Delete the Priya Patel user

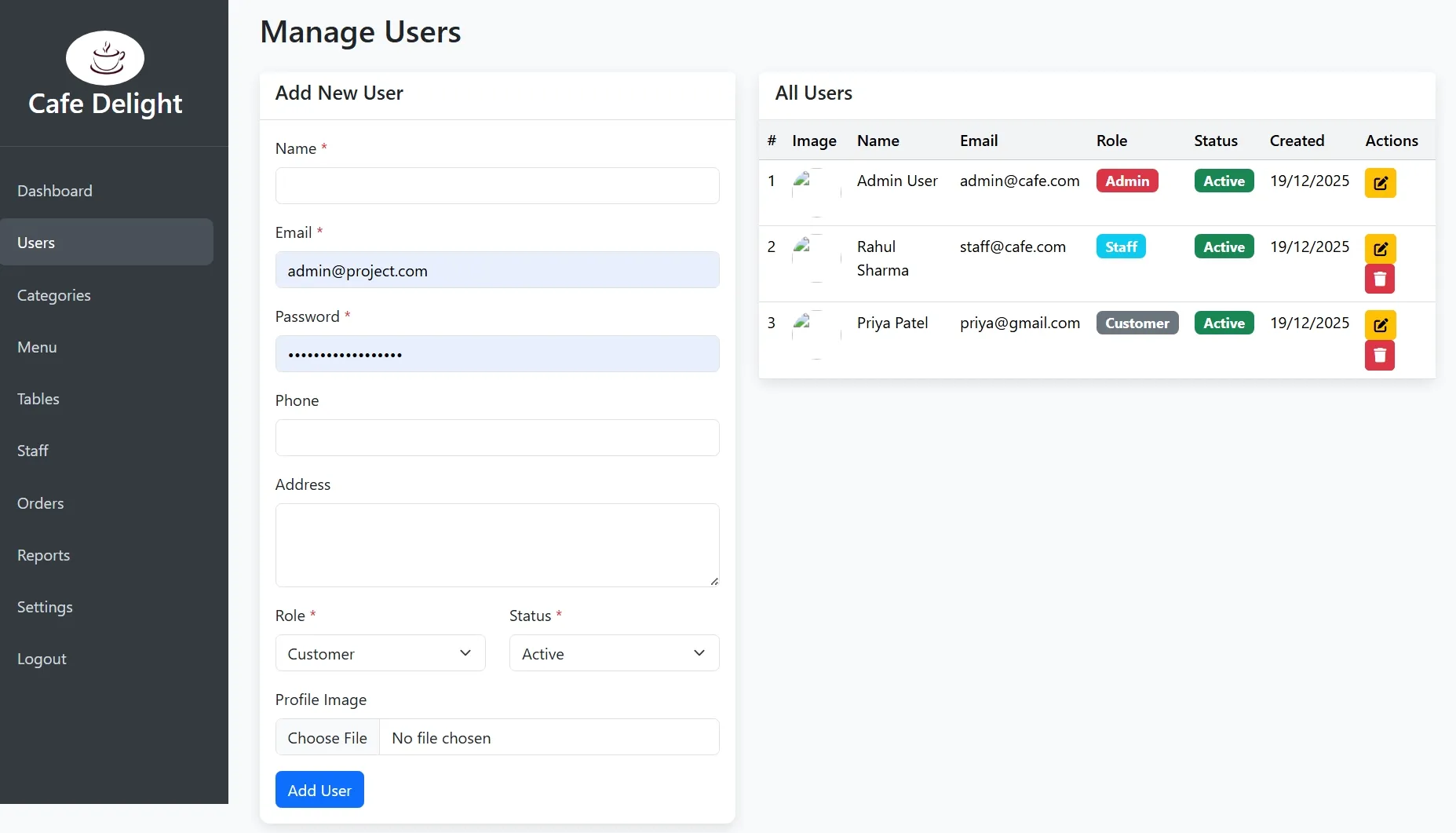[1380, 355]
